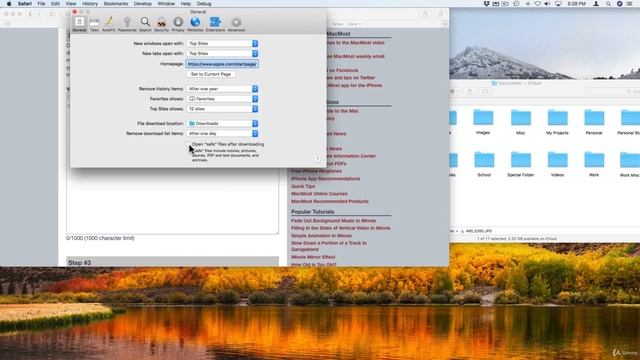
Task: Open the Tabs preferences pane
Action: click(94, 24)
